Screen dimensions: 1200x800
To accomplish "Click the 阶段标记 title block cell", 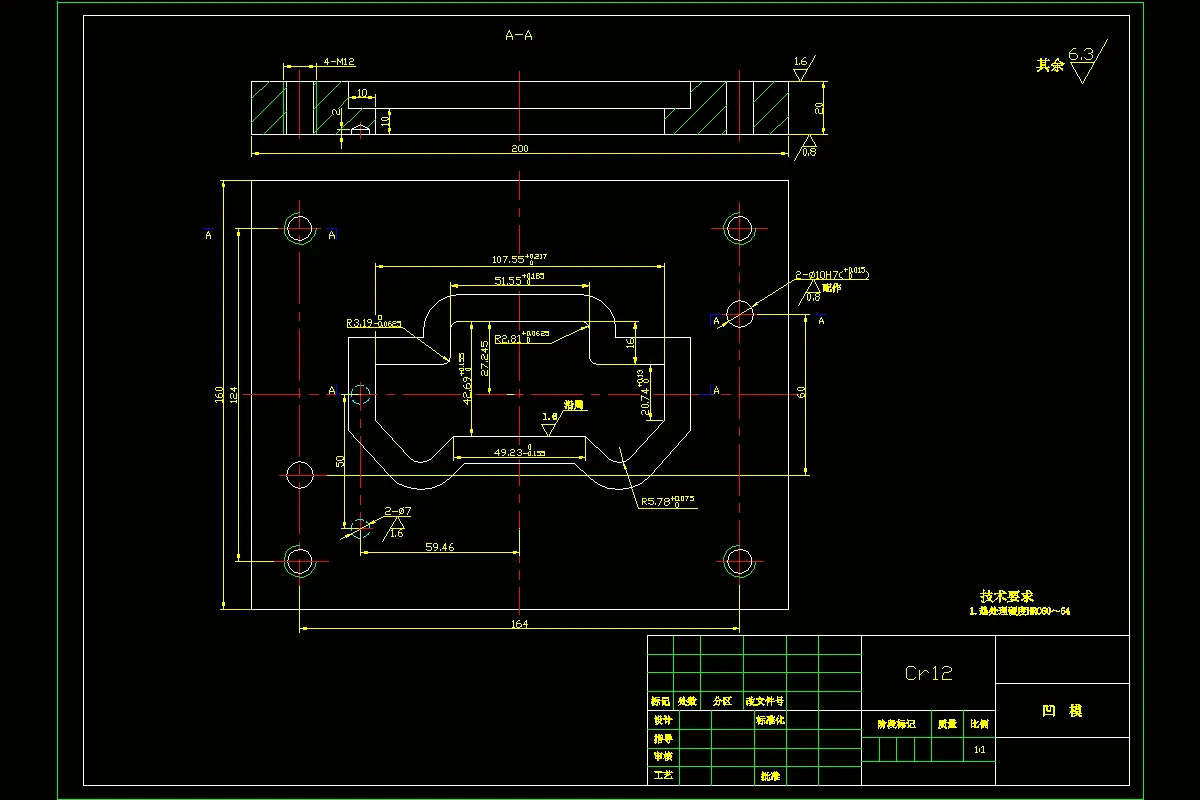I will pos(896,724).
